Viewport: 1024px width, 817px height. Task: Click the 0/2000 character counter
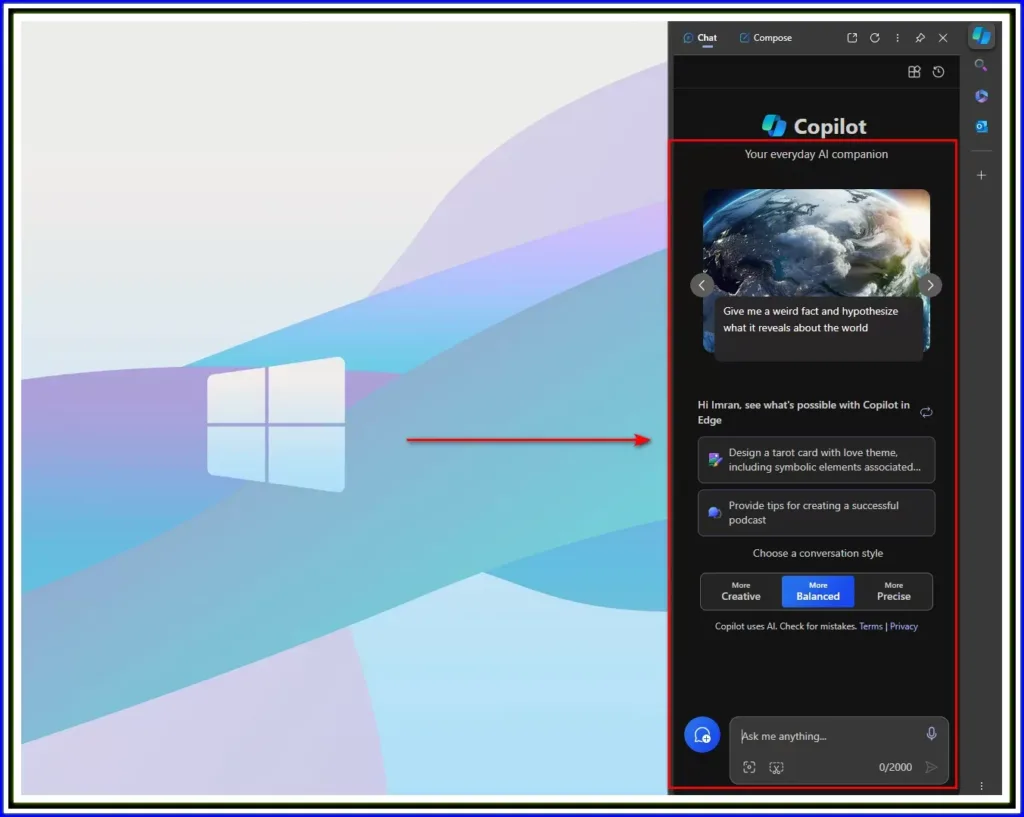895,767
